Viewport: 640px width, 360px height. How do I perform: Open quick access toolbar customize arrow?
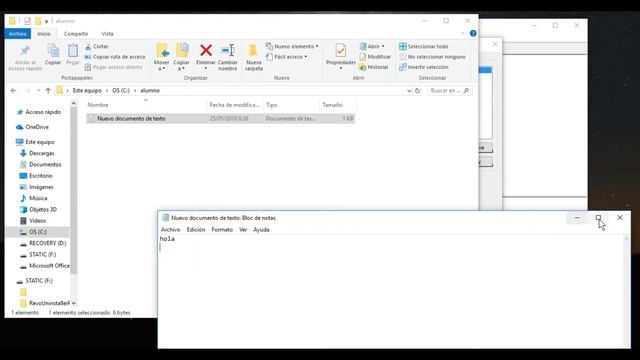47,21
